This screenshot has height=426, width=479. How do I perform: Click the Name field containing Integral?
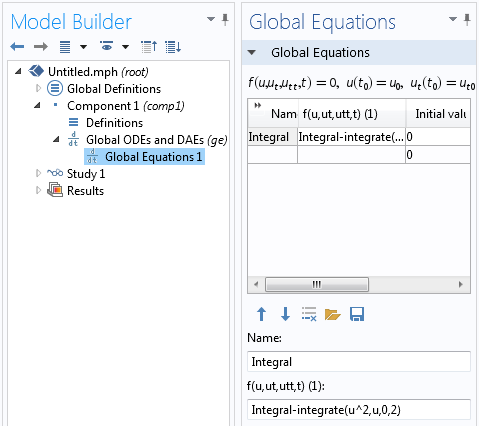359,362
